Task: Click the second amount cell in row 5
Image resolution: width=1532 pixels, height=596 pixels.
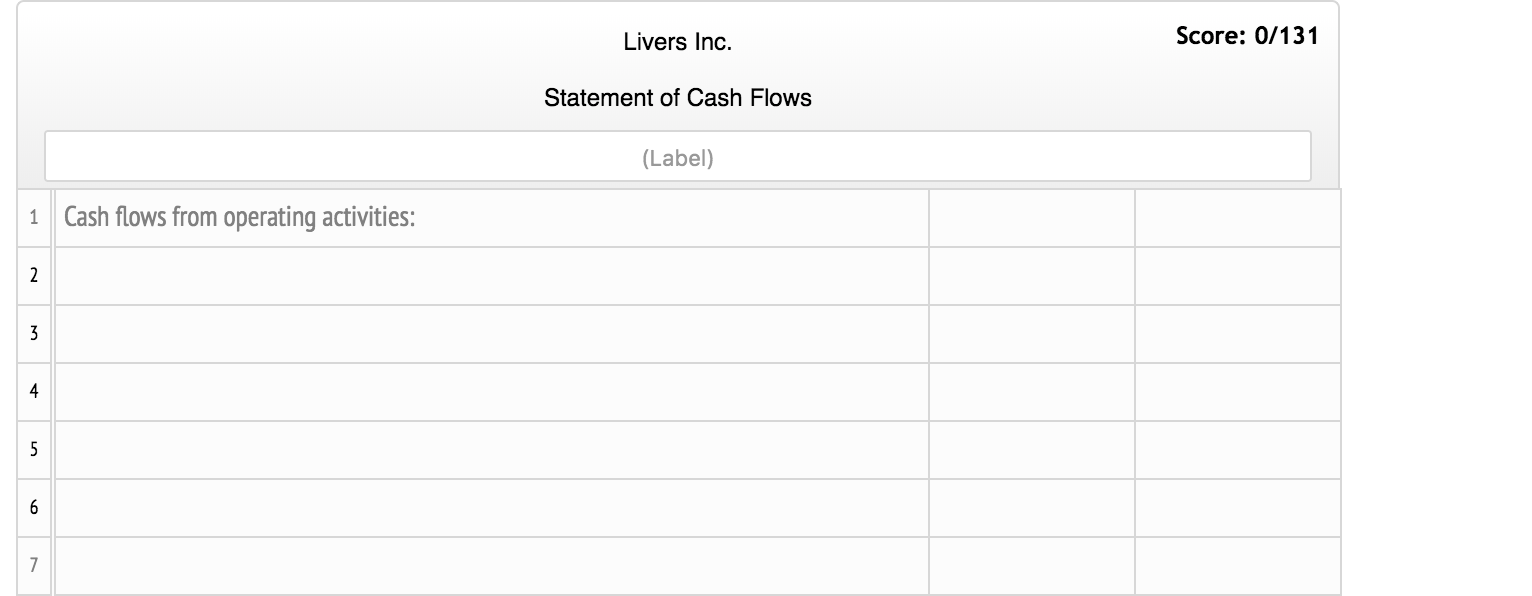Action: point(1237,449)
